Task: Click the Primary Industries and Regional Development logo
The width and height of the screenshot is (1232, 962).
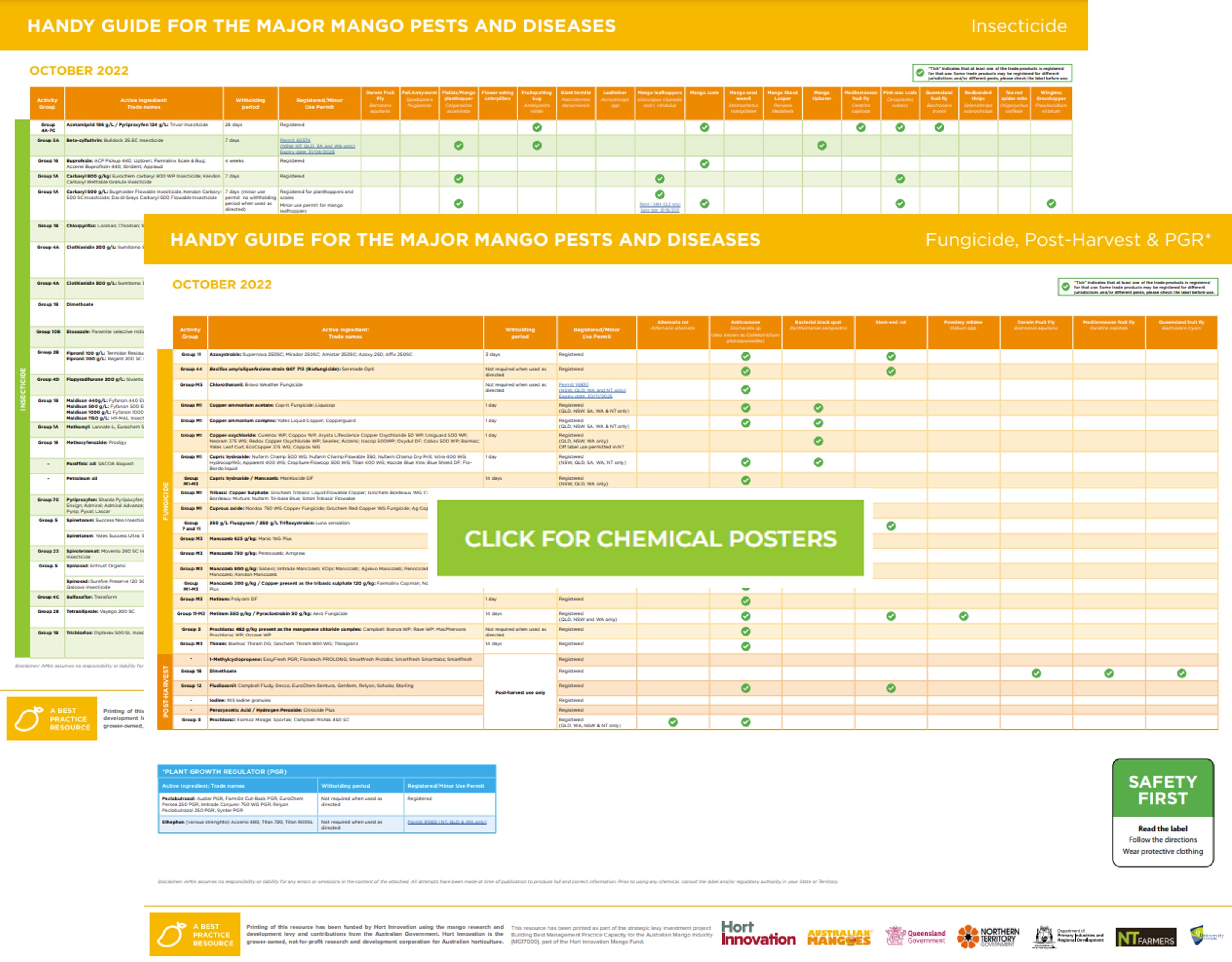Action: (x=1068, y=936)
